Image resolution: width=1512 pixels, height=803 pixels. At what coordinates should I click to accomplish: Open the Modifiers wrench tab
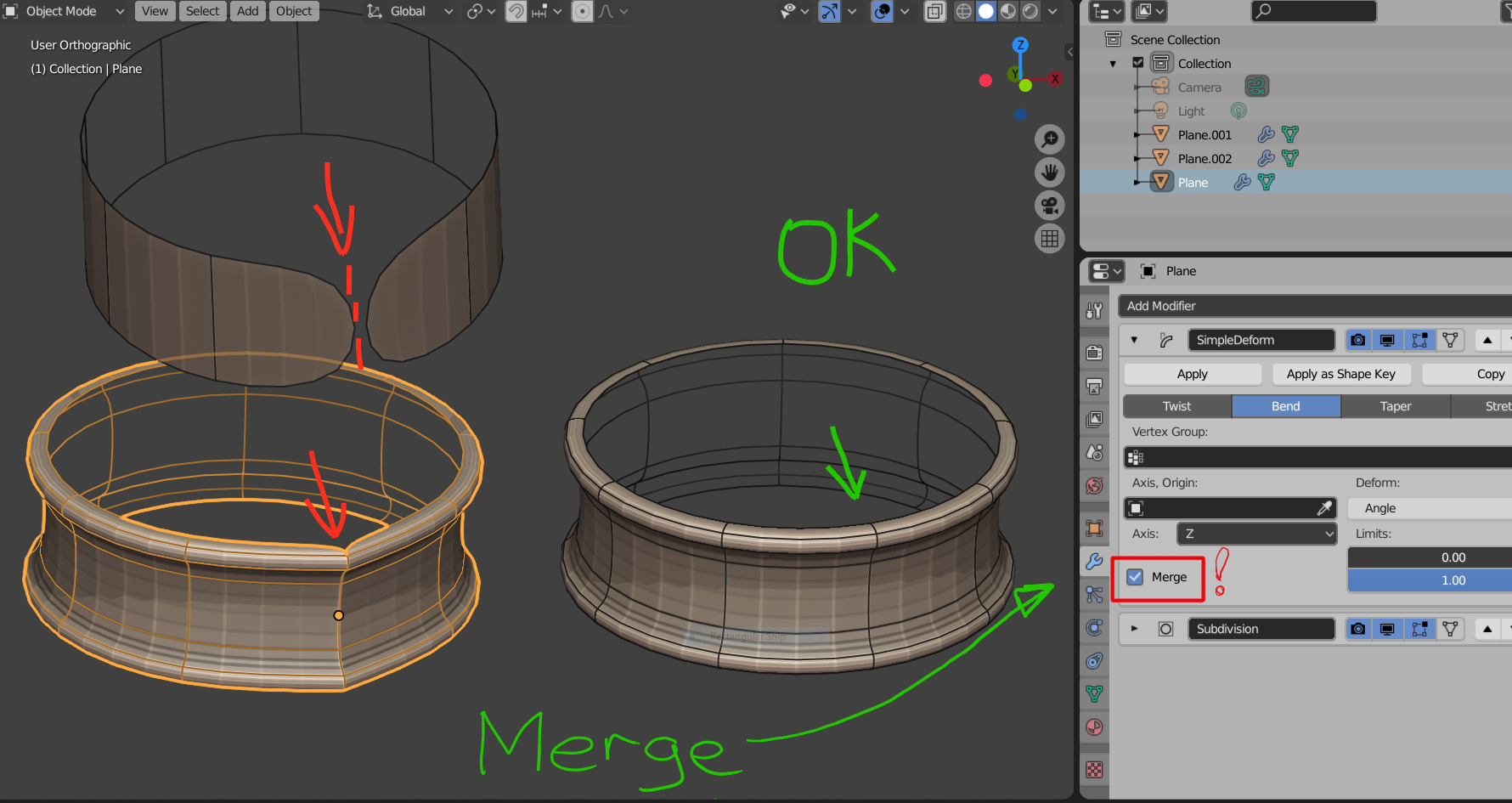pos(1095,562)
